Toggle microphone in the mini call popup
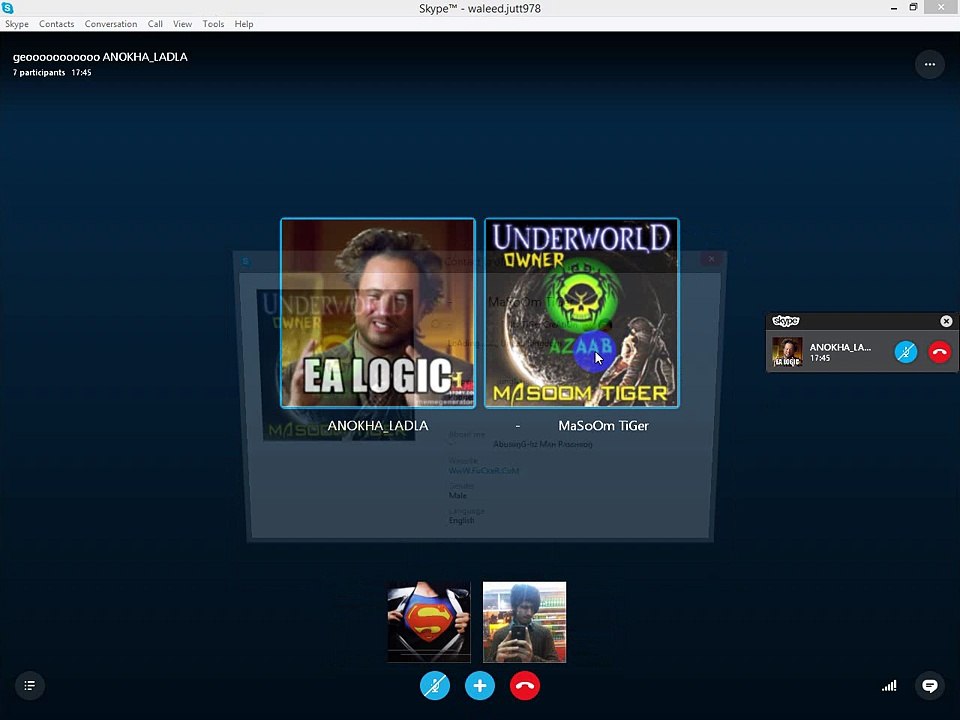The image size is (960, 720). 906,352
